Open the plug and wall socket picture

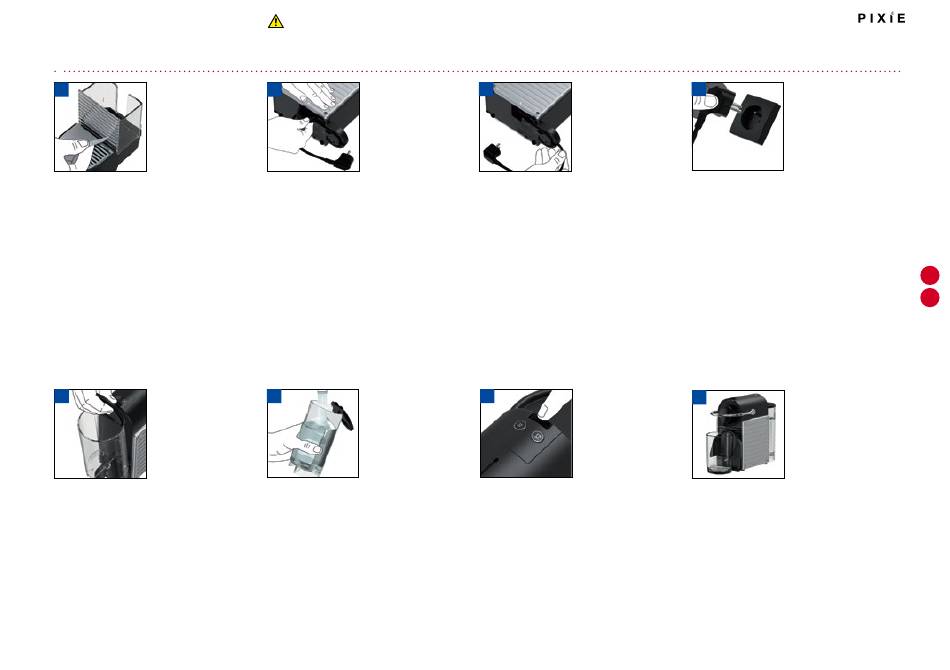(738, 127)
